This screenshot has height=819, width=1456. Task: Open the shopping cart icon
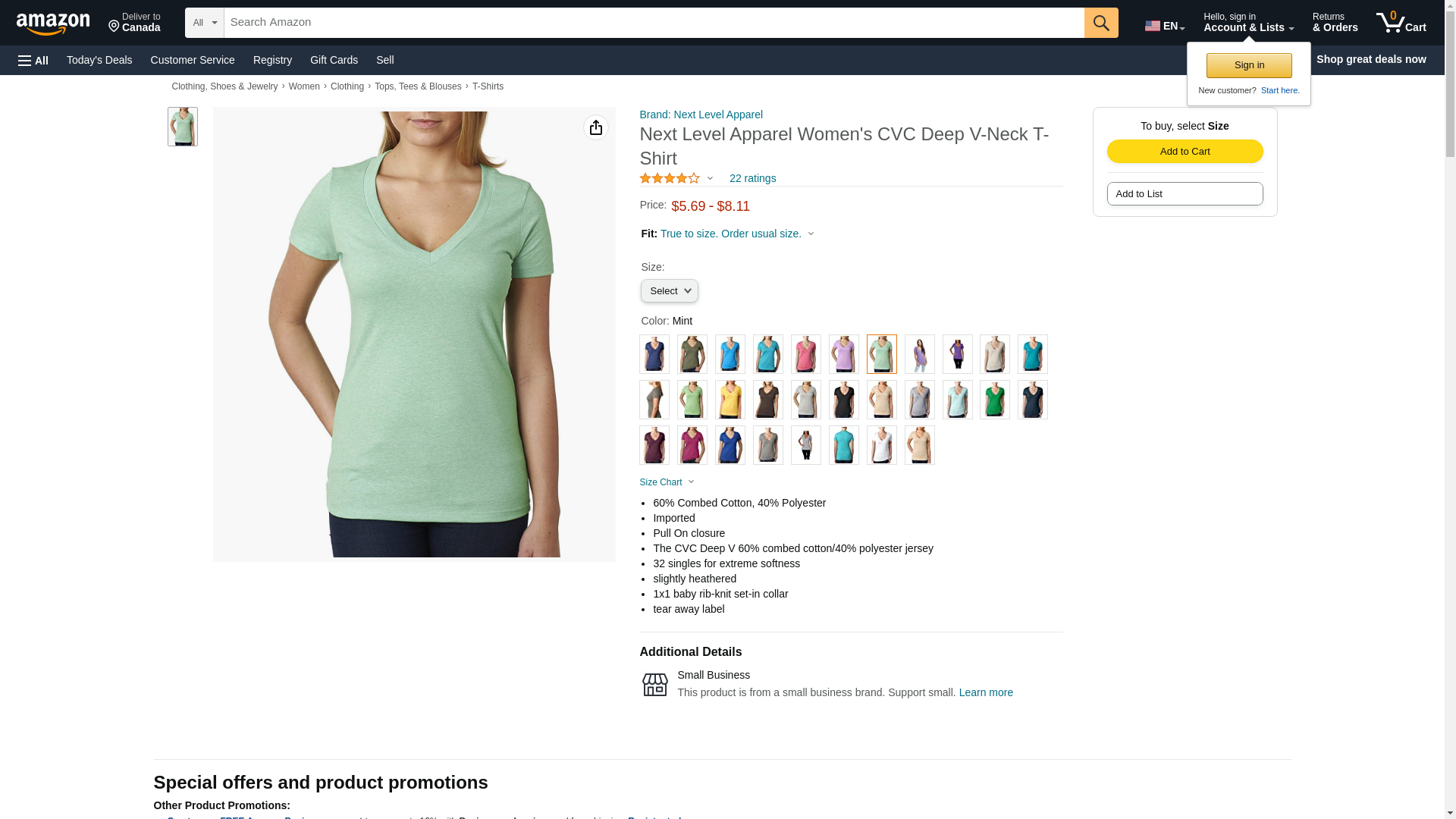coord(1401,23)
